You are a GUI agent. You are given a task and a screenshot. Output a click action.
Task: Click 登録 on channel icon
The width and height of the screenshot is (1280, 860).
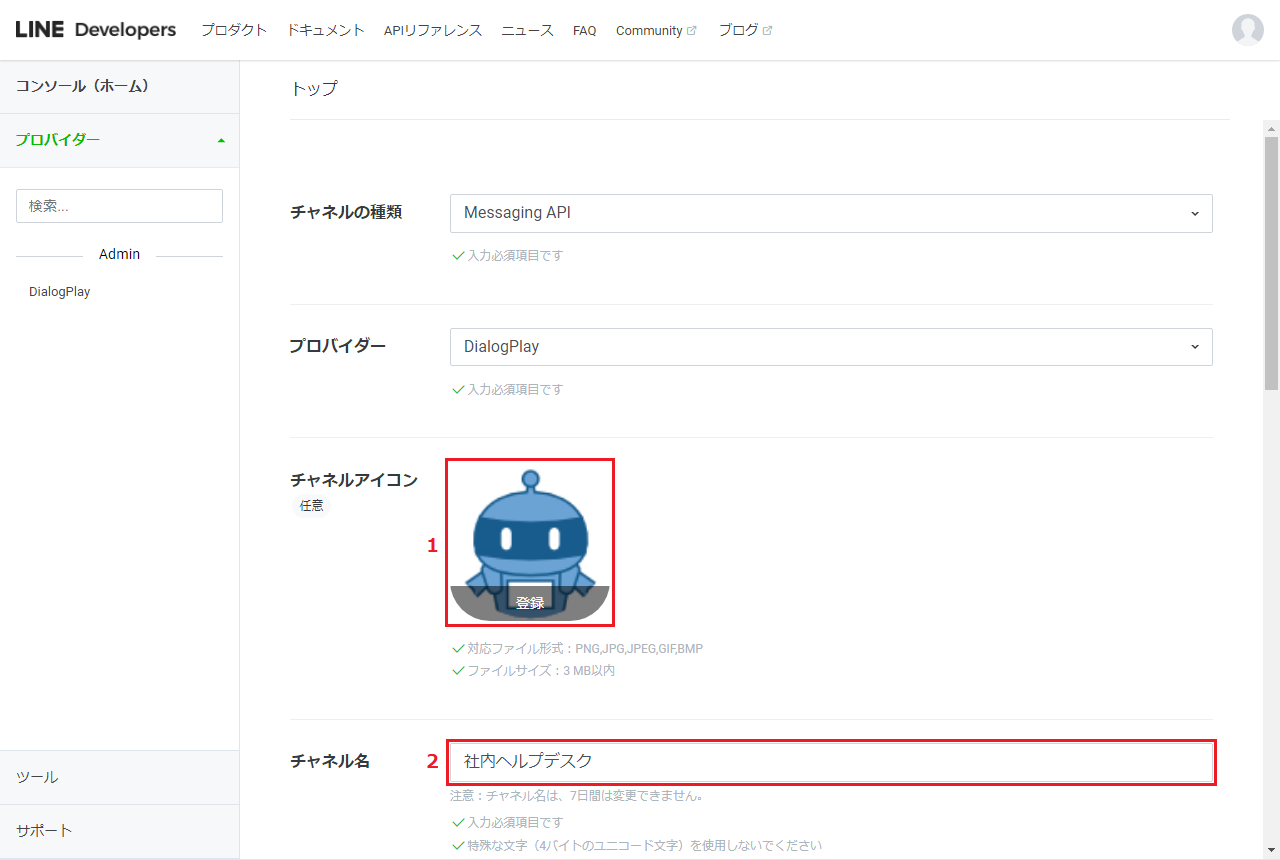530,602
